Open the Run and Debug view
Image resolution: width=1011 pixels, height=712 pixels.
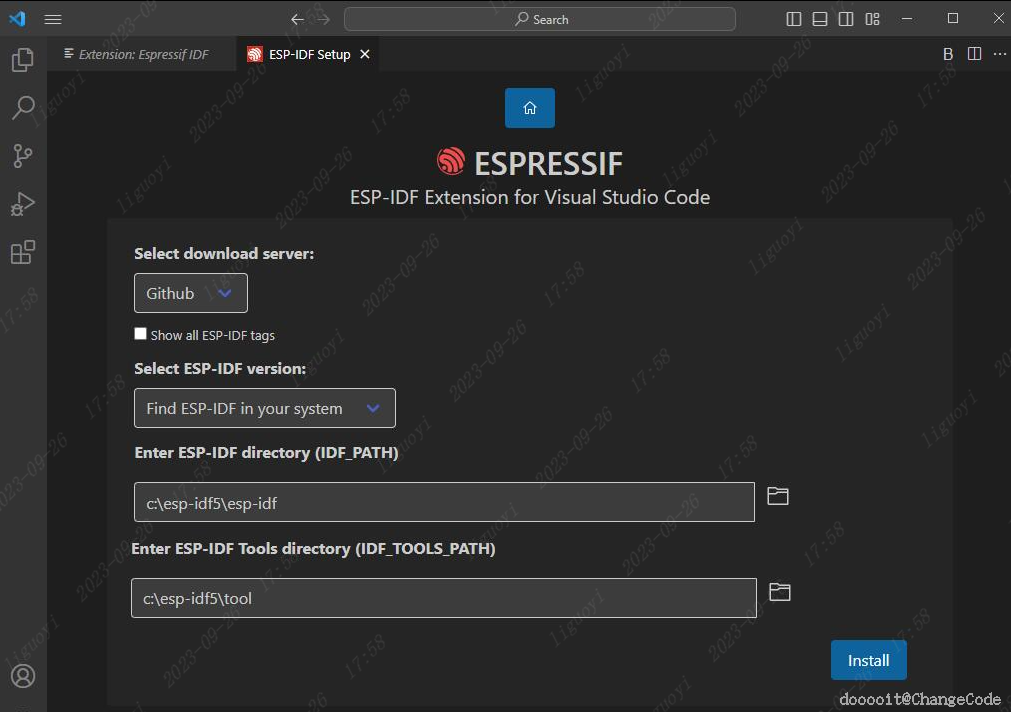click(23, 204)
